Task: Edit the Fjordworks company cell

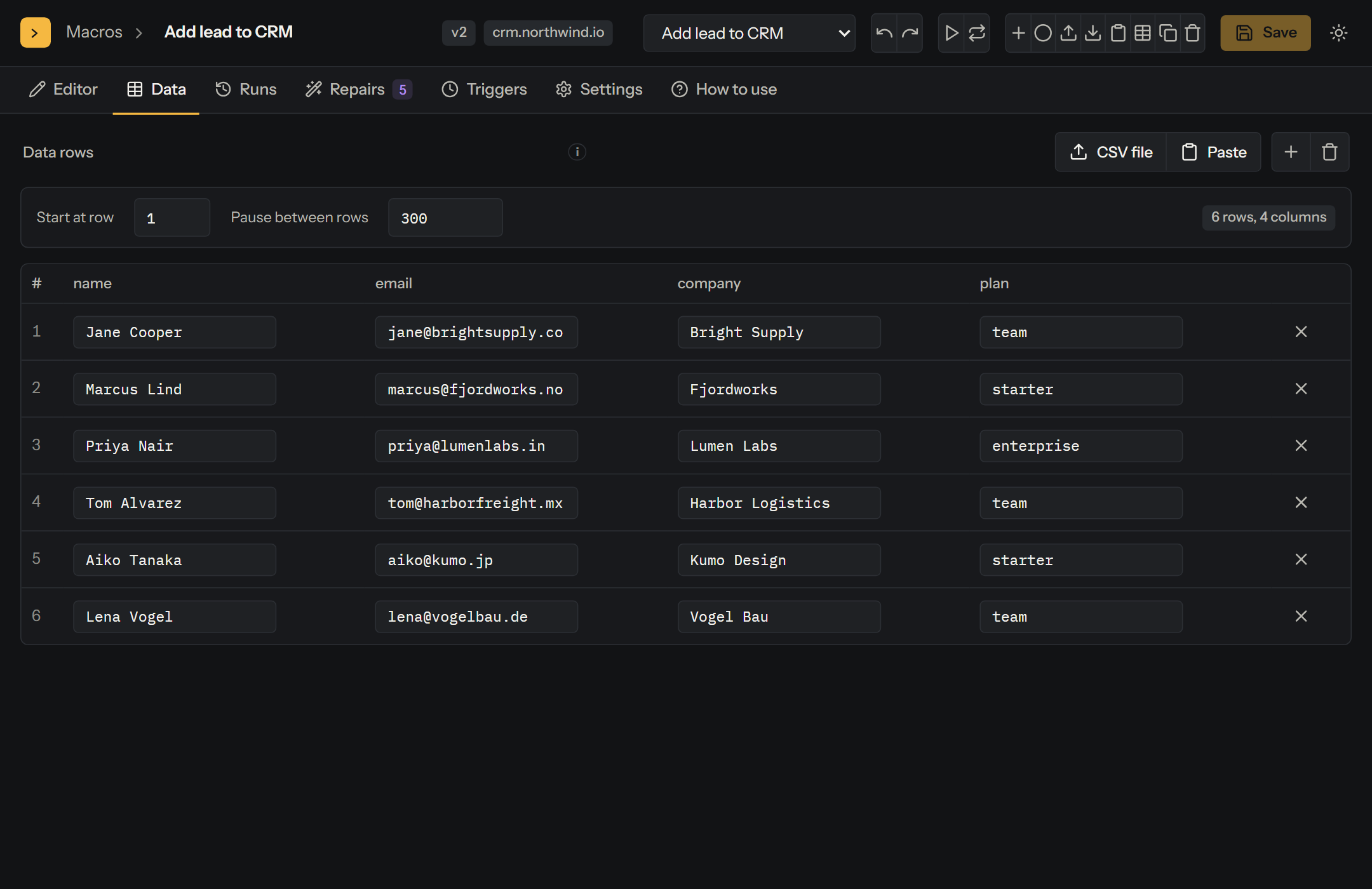Action: tap(779, 389)
